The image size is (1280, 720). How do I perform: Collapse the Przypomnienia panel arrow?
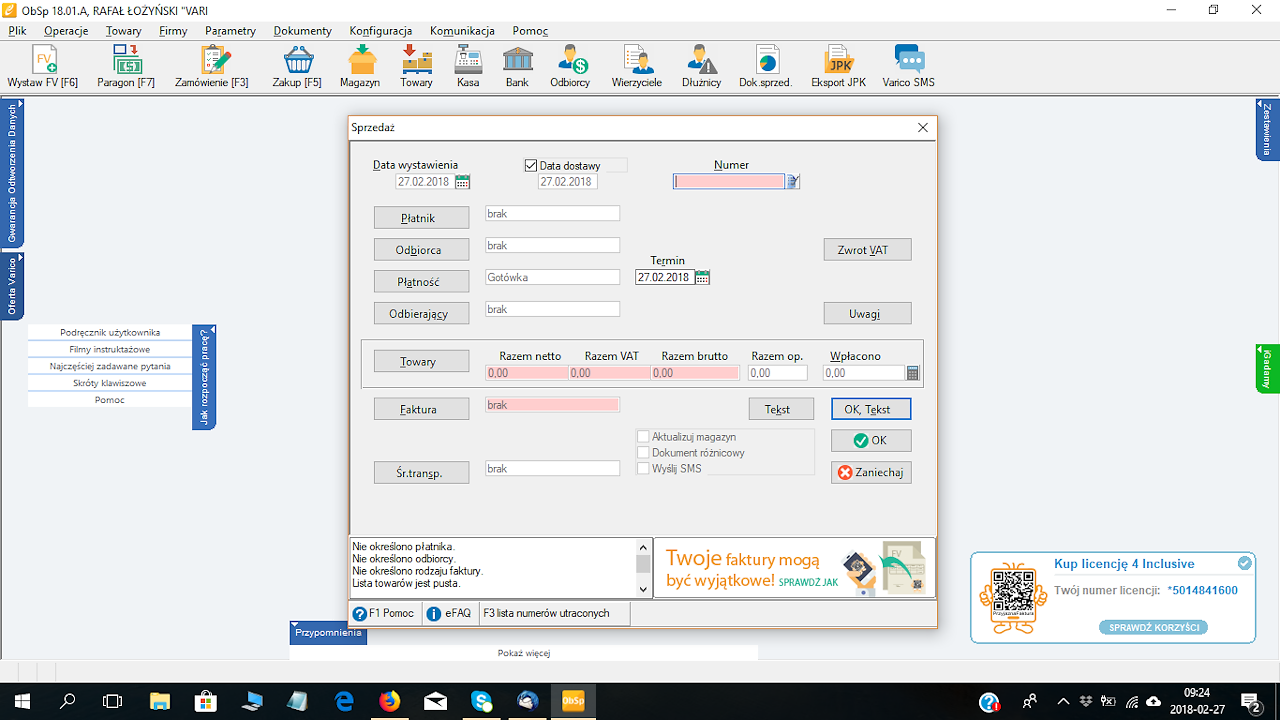coord(295,625)
